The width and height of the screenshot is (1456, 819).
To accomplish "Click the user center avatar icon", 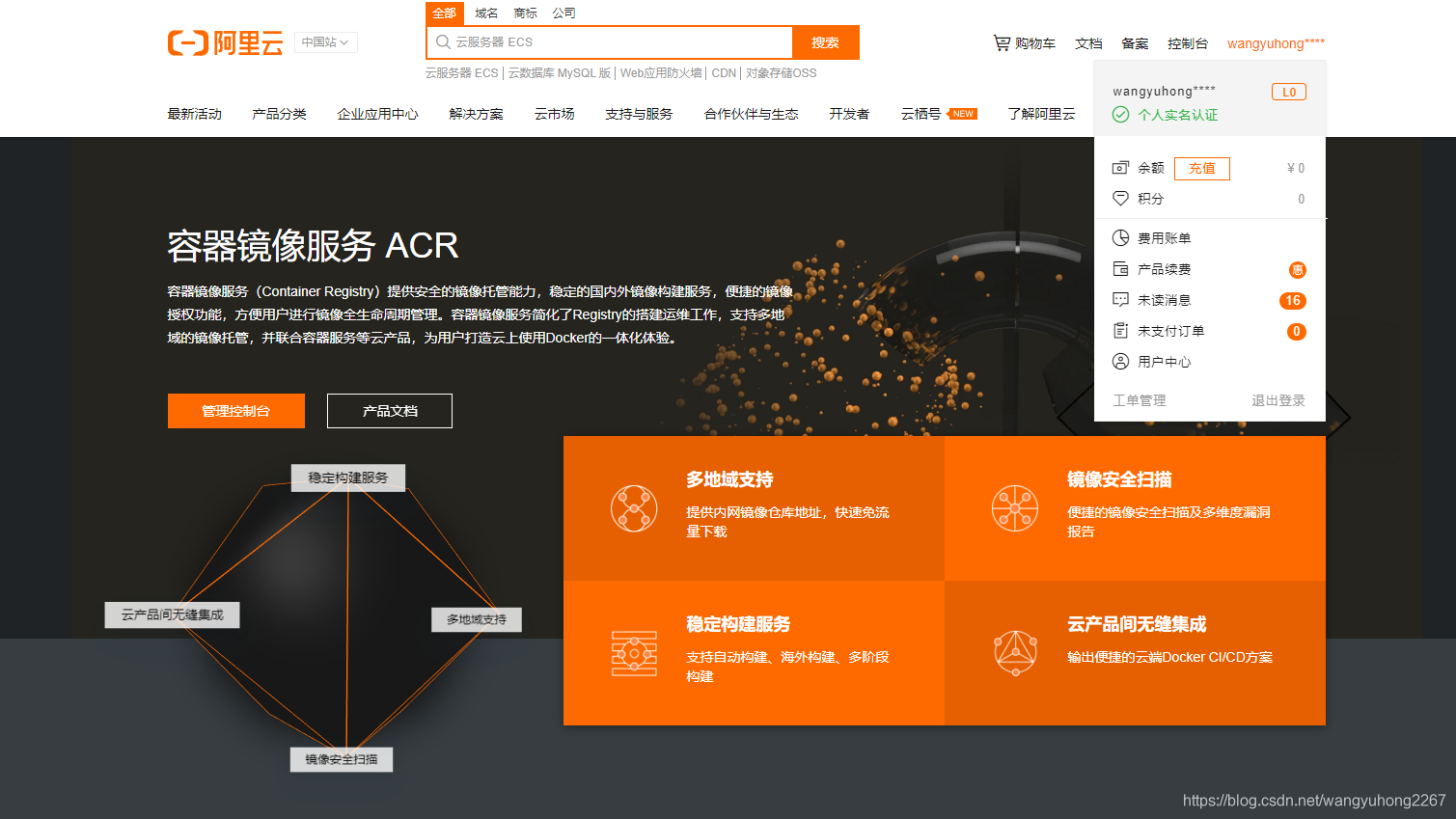I will tap(1120, 362).
